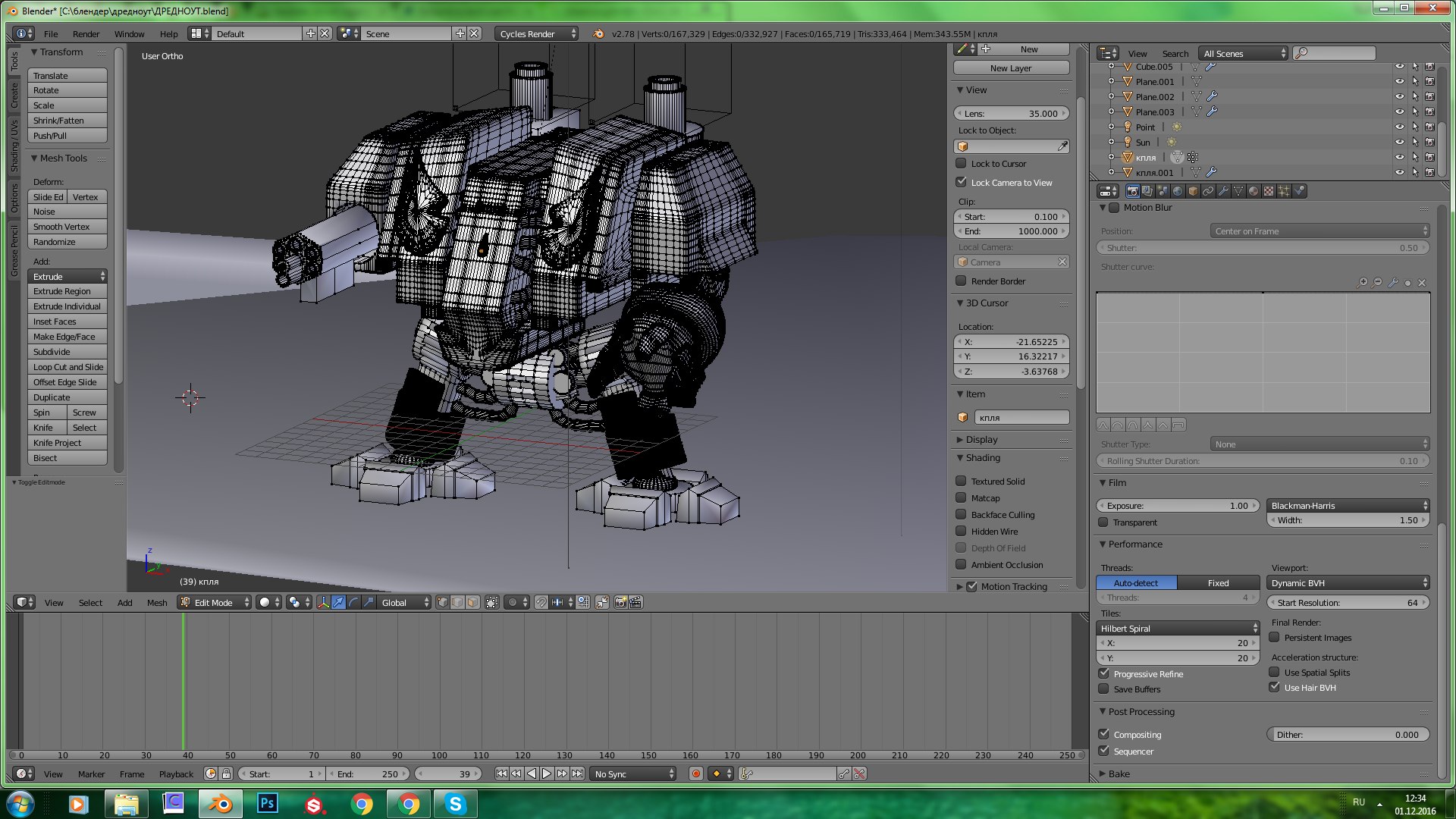
Task: Open the File menu
Action: pyautogui.click(x=51, y=33)
